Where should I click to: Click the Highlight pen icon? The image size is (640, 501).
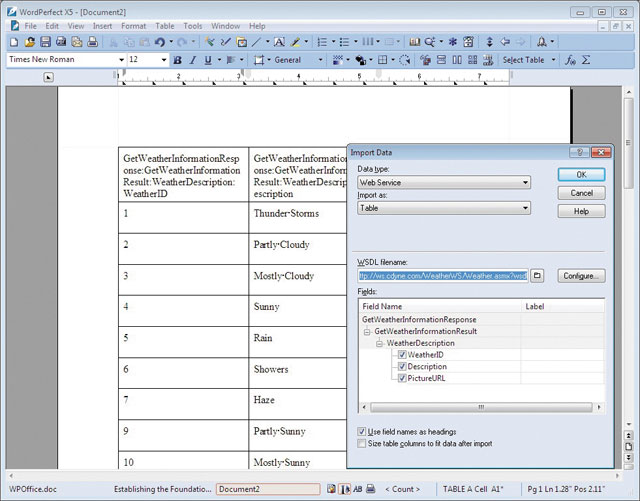tap(295, 42)
